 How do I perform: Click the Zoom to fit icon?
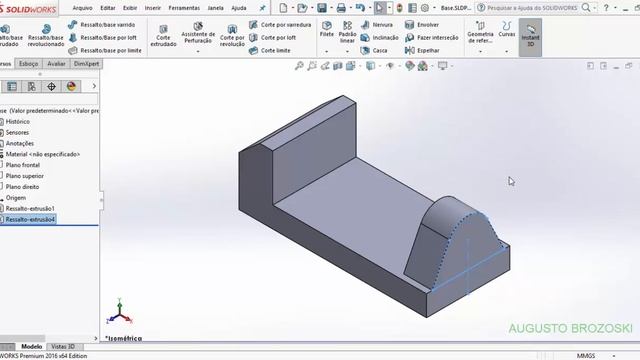[299, 66]
